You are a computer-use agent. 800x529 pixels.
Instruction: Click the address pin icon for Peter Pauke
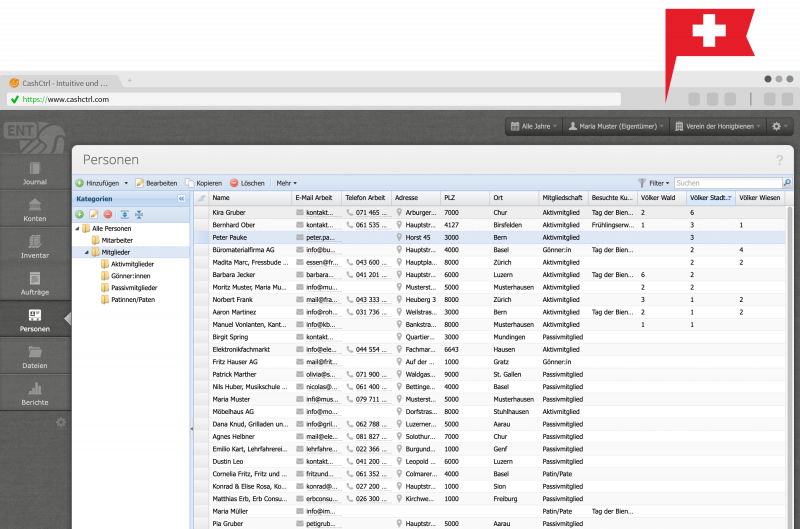[x=399, y=237]
